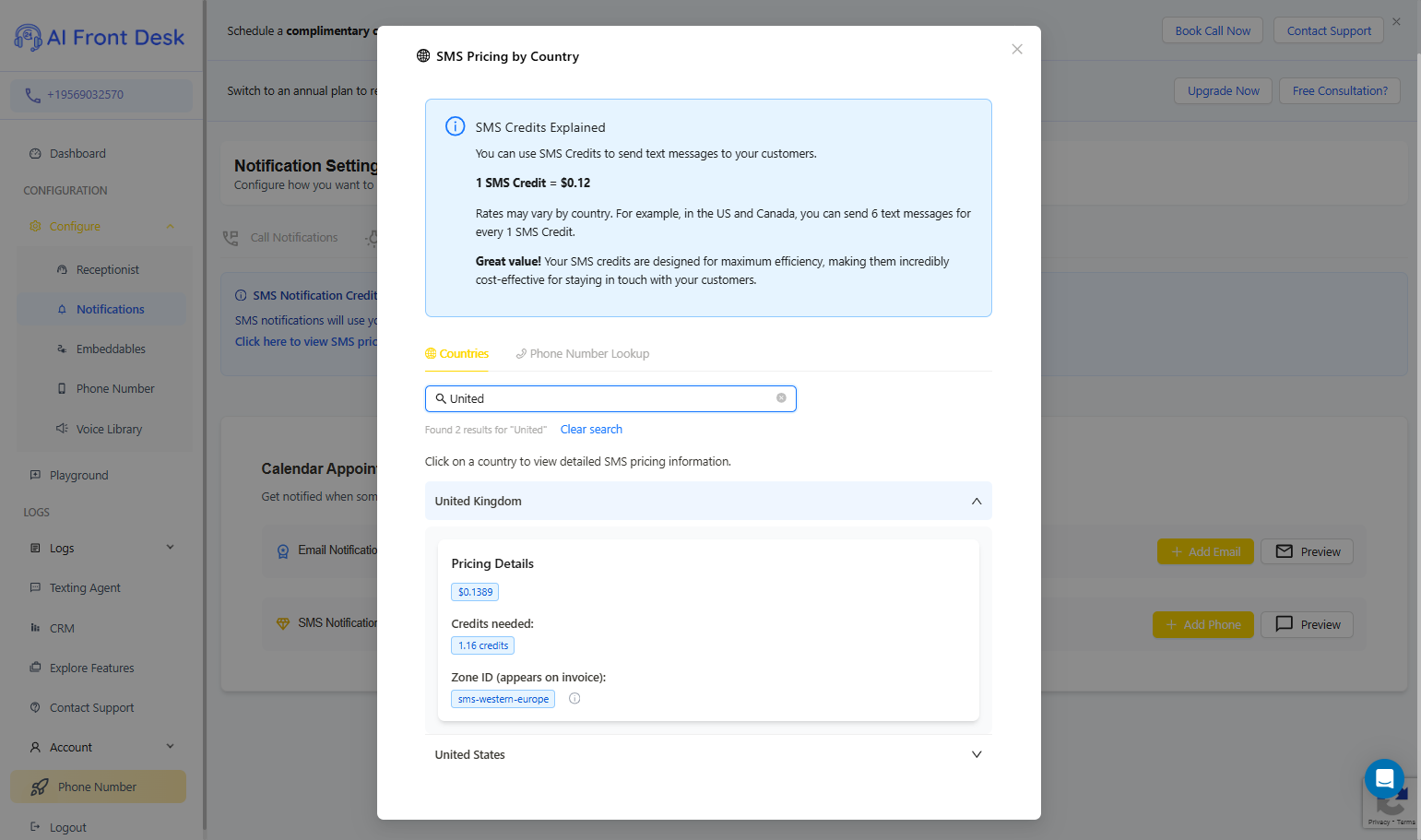Click the Explore Features icon

[35, 668]
